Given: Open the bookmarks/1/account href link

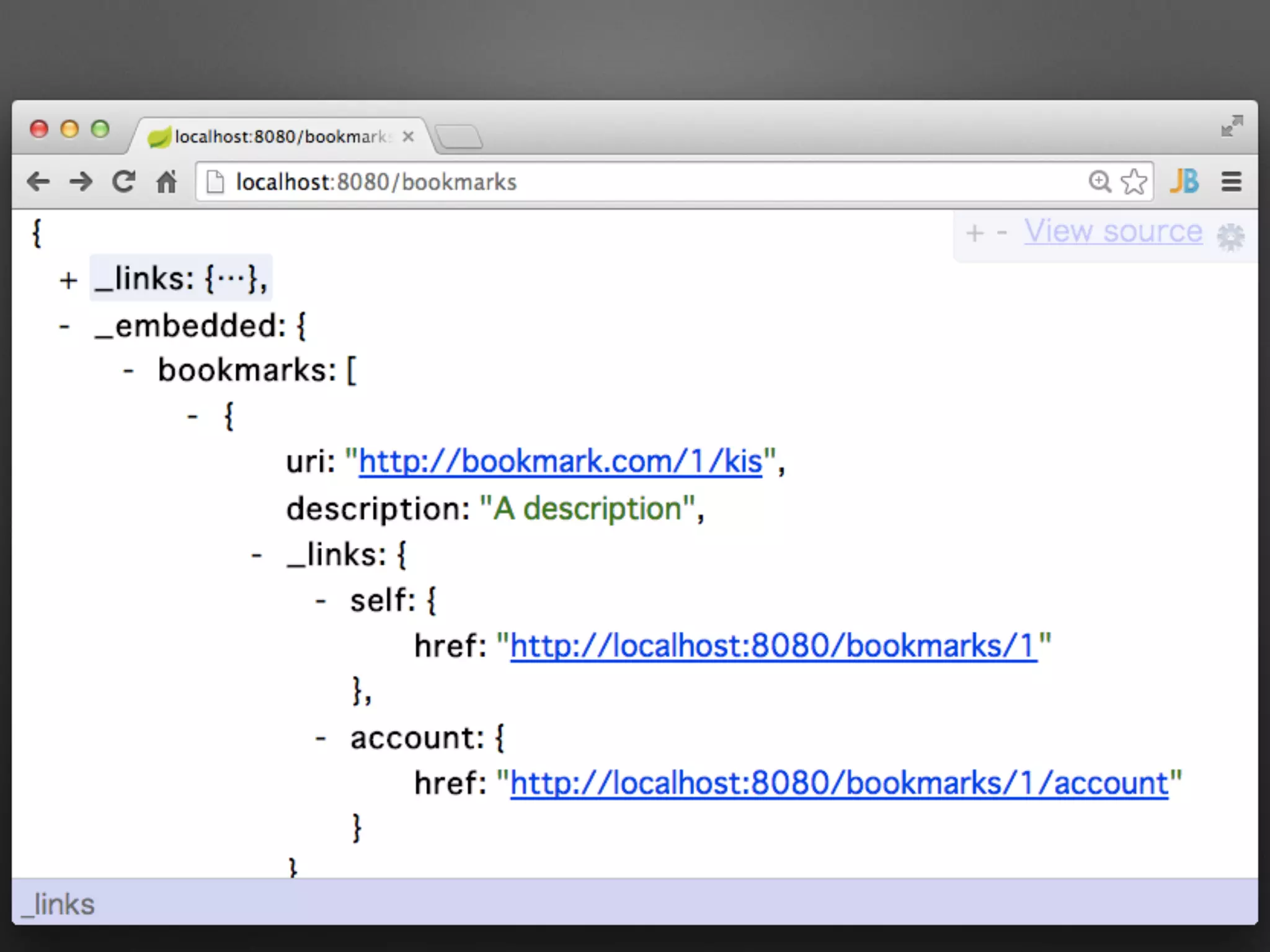Looking at the screenshot, I should coord(838,783).
